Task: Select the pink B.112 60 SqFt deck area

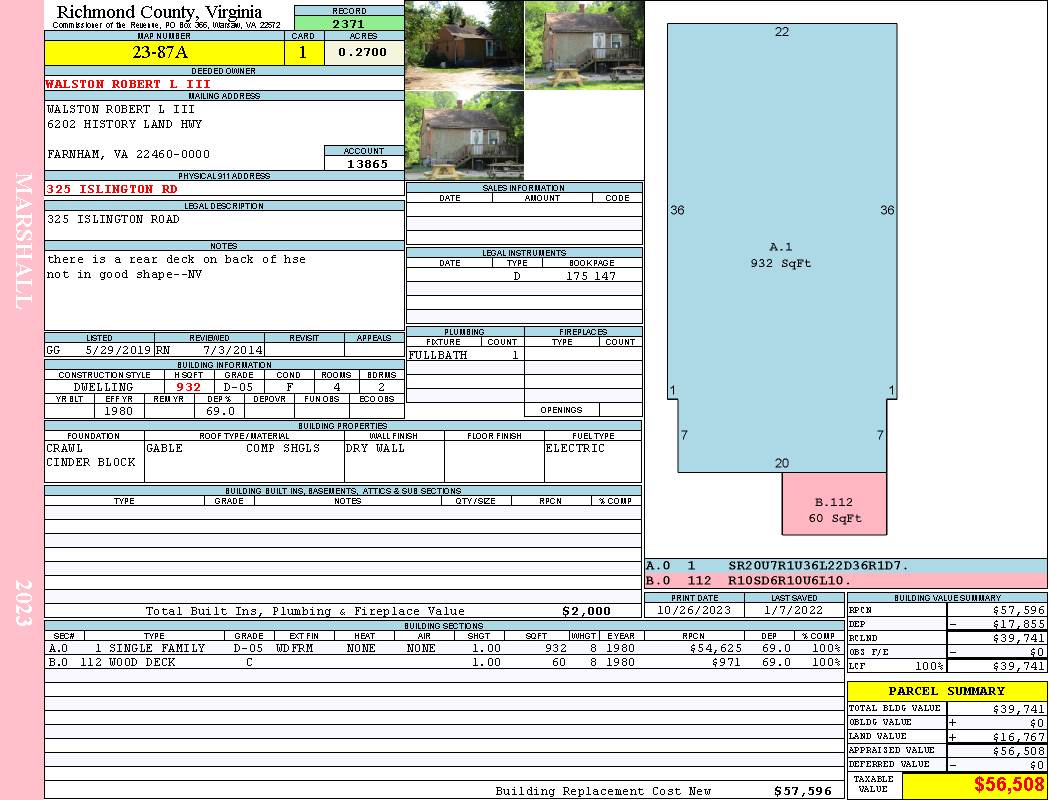Action: coord(833,510)
